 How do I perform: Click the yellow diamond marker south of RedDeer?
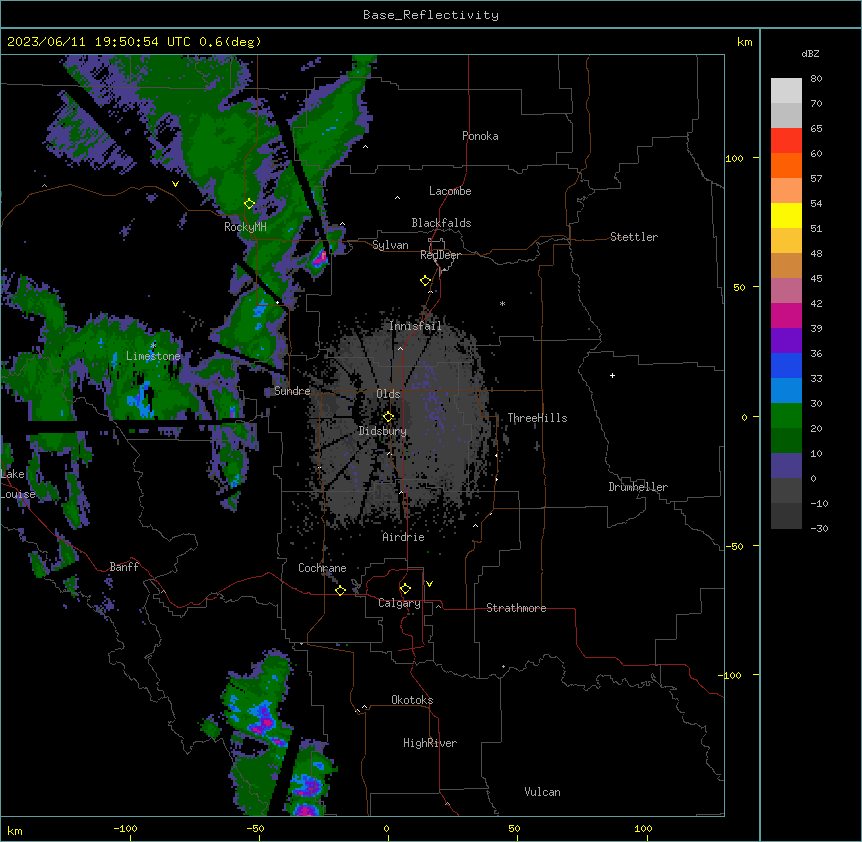tap(426, 281)
